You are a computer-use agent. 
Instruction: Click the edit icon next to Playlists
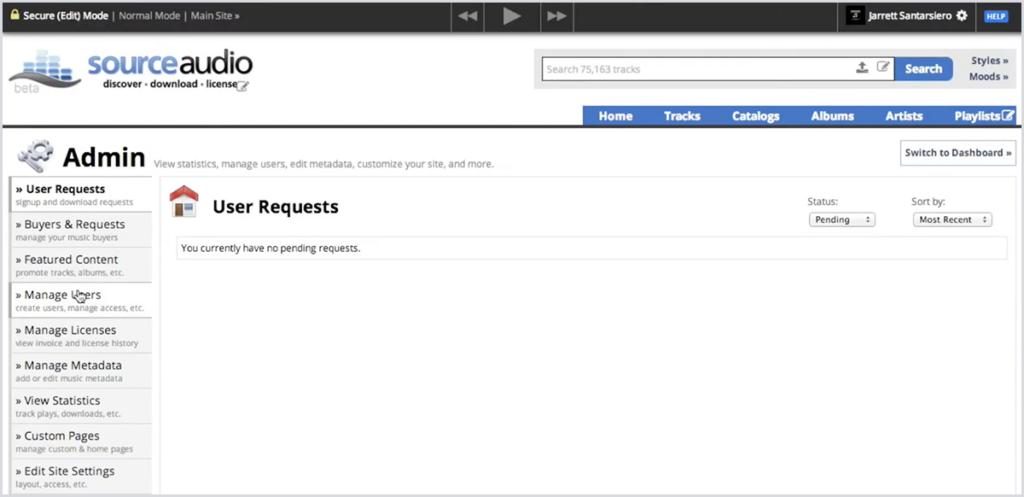tap(1008, 115)
